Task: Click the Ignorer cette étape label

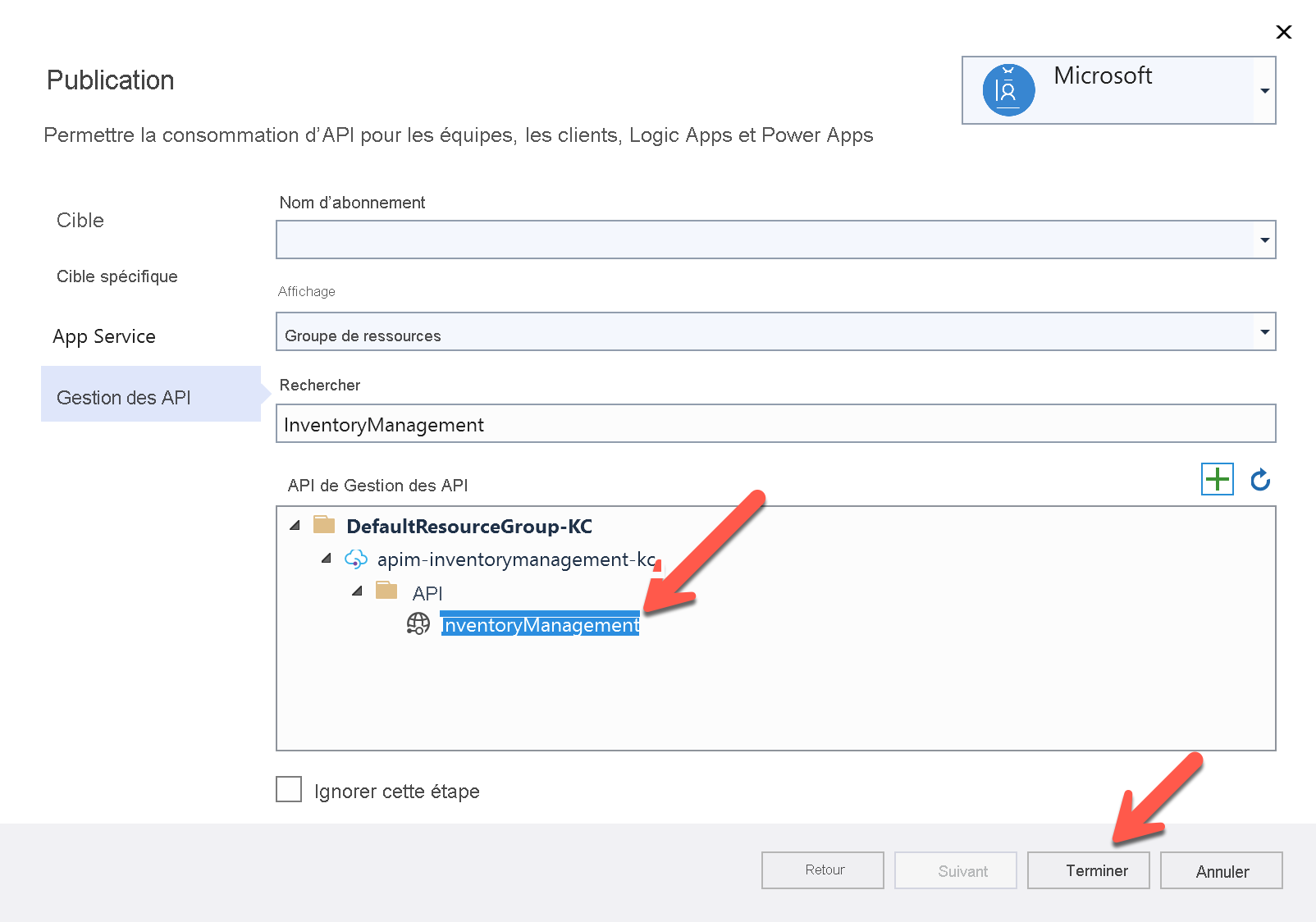Action: pos(397,792)
